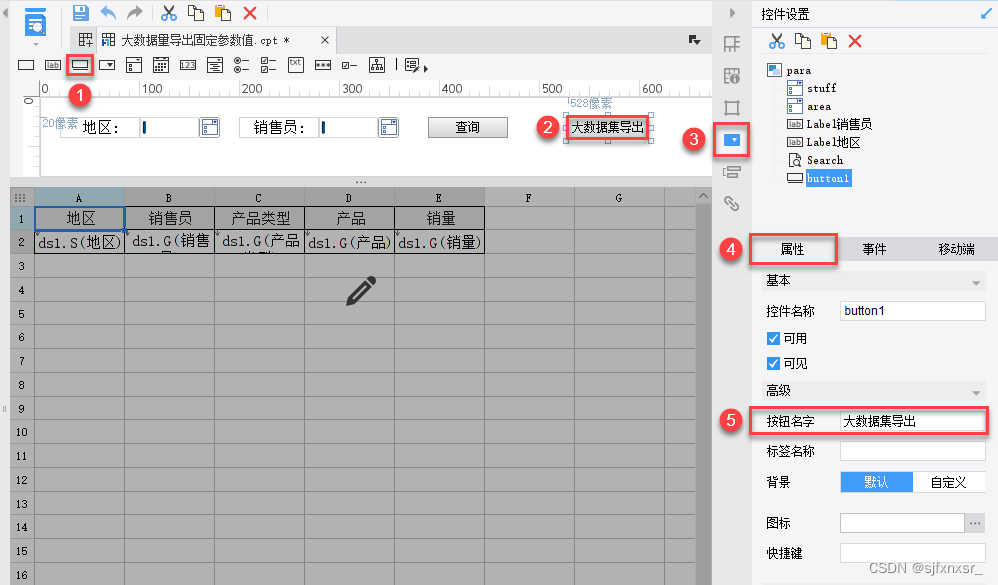
Task: Insert the dropdown tree list widget
Action: coord(215,65)
